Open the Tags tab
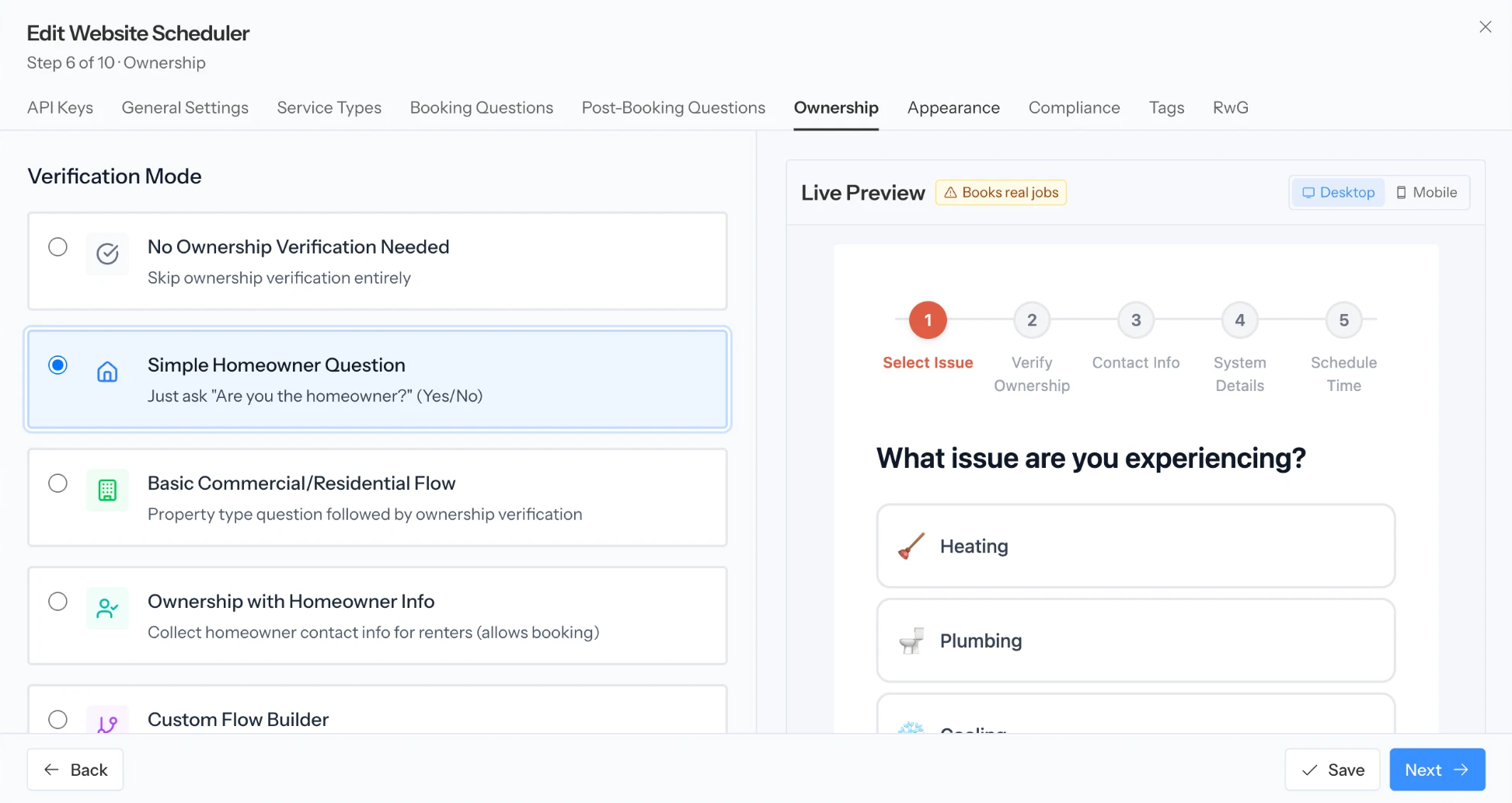This screenshot has height=803, width=1512. coord(1166,108)
